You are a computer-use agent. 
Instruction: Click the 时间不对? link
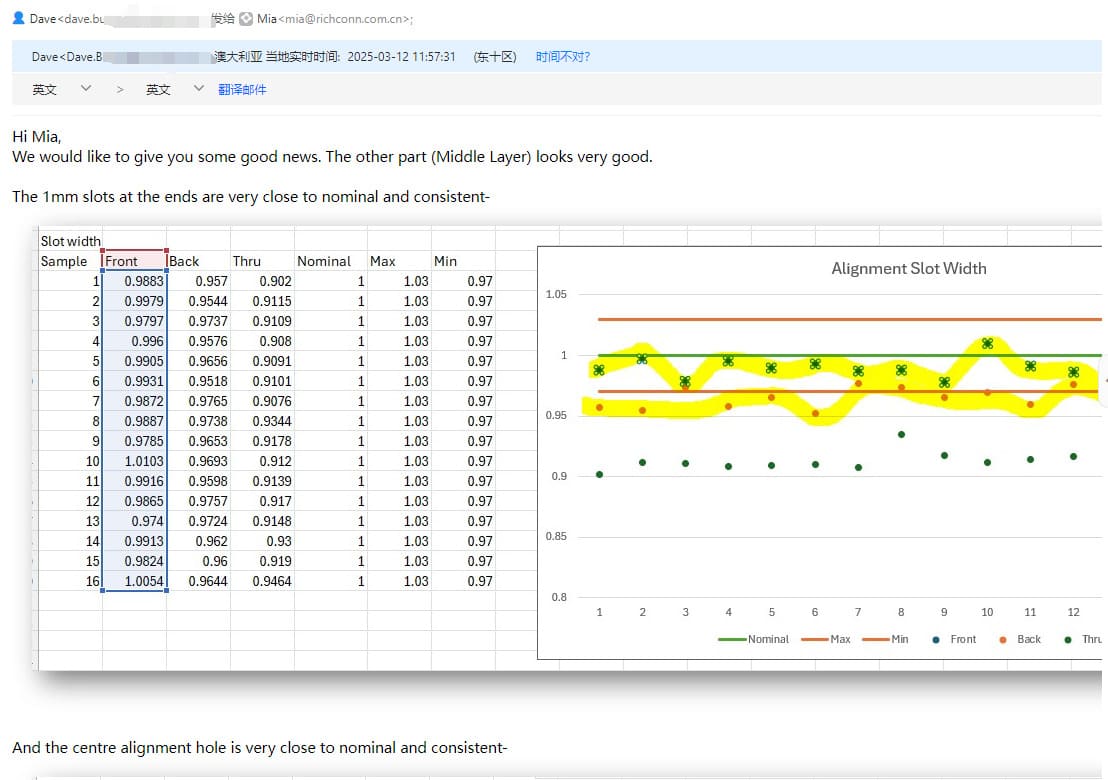pyautogui.click(x=562, y=57)
